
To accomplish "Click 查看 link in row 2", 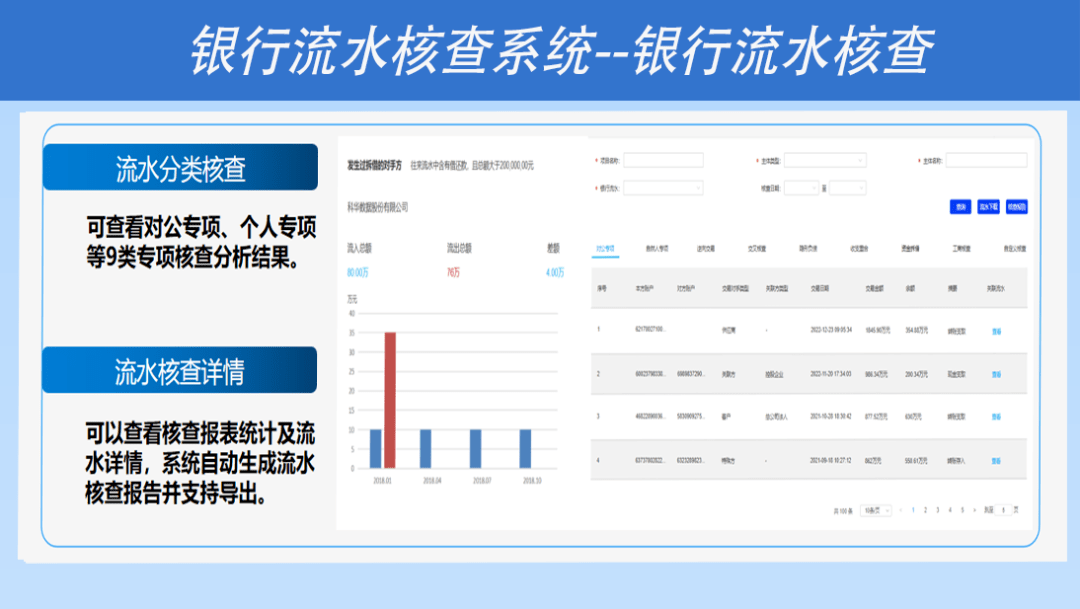I will (x=996, y=375).
